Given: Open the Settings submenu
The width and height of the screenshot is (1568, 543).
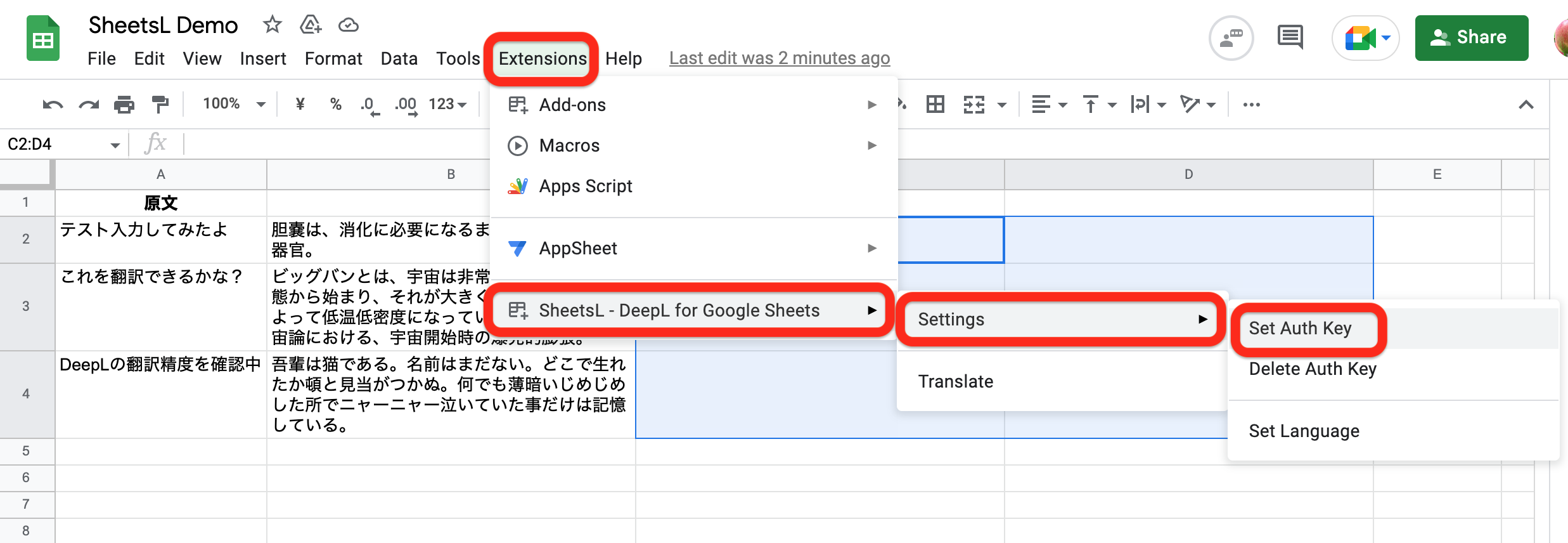Looking at the screenshot, I should (1060, 319).
